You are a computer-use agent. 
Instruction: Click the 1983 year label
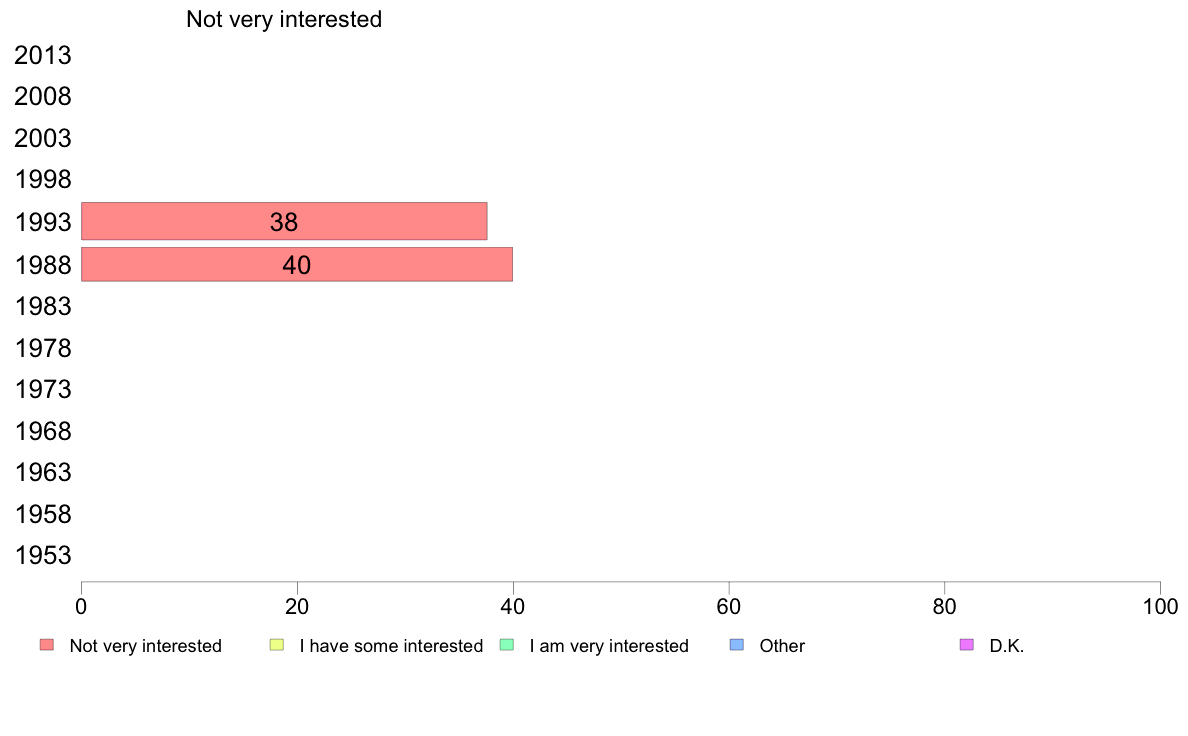click(x=42, y=306)
